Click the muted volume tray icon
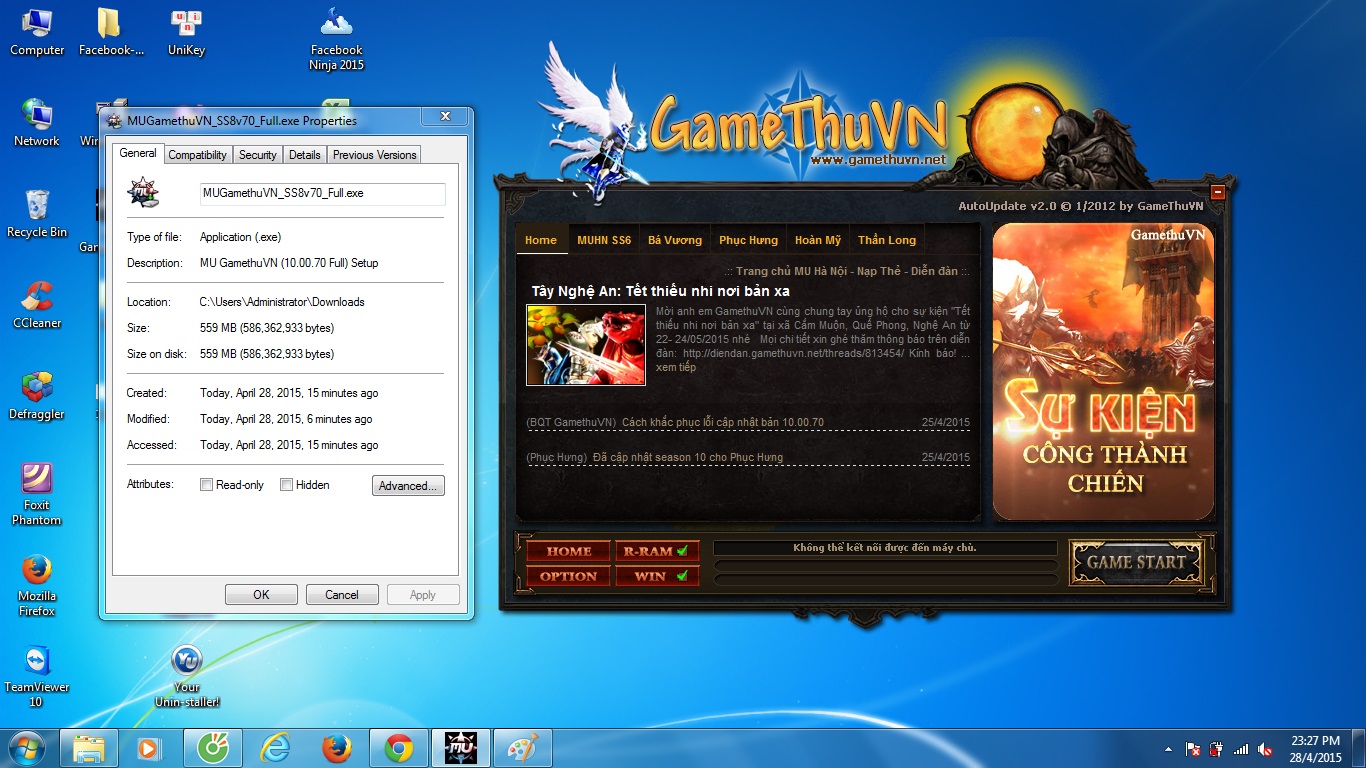1366x768 pixels. point(1265,749)
